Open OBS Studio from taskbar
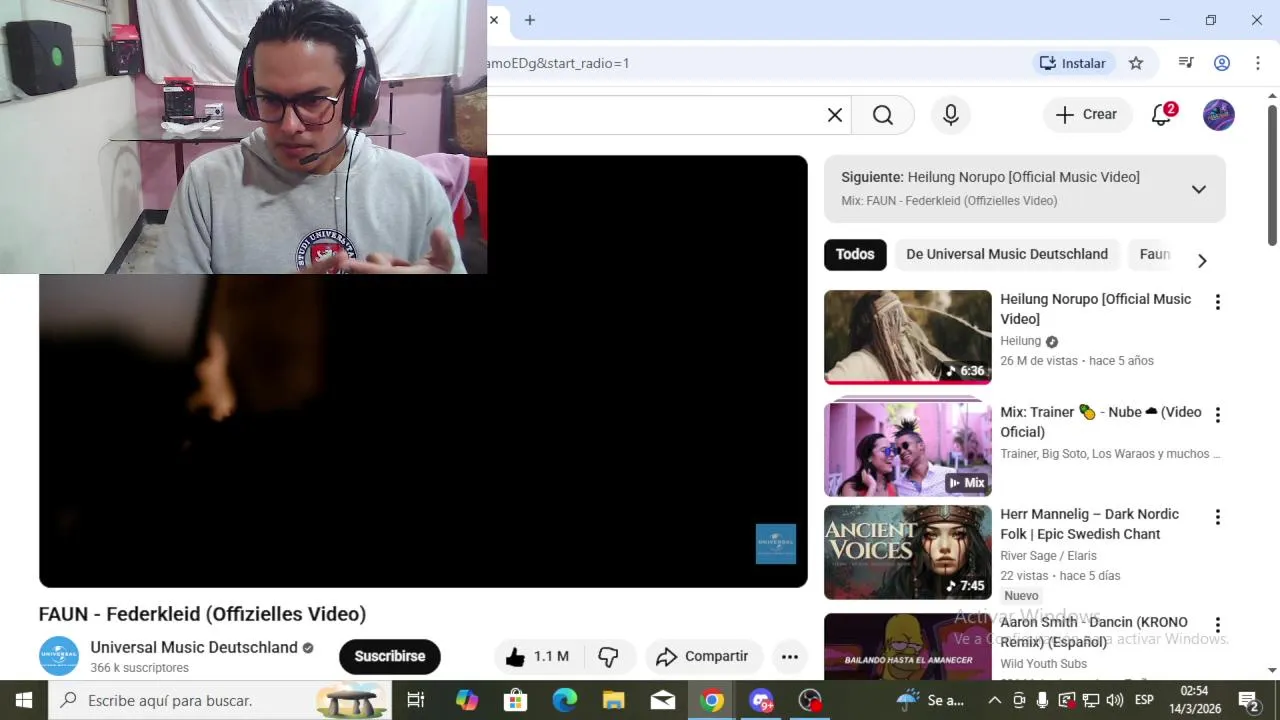 (x=810, y=700)
